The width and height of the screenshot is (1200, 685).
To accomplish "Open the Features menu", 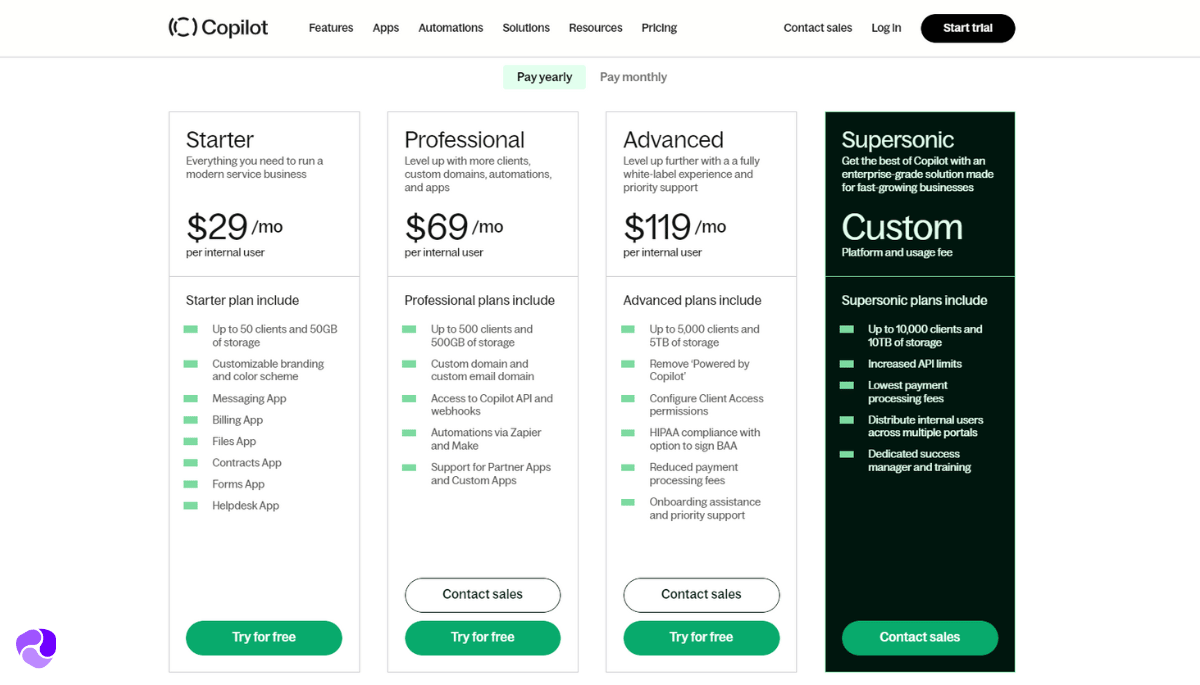I will tap(331, 28).
